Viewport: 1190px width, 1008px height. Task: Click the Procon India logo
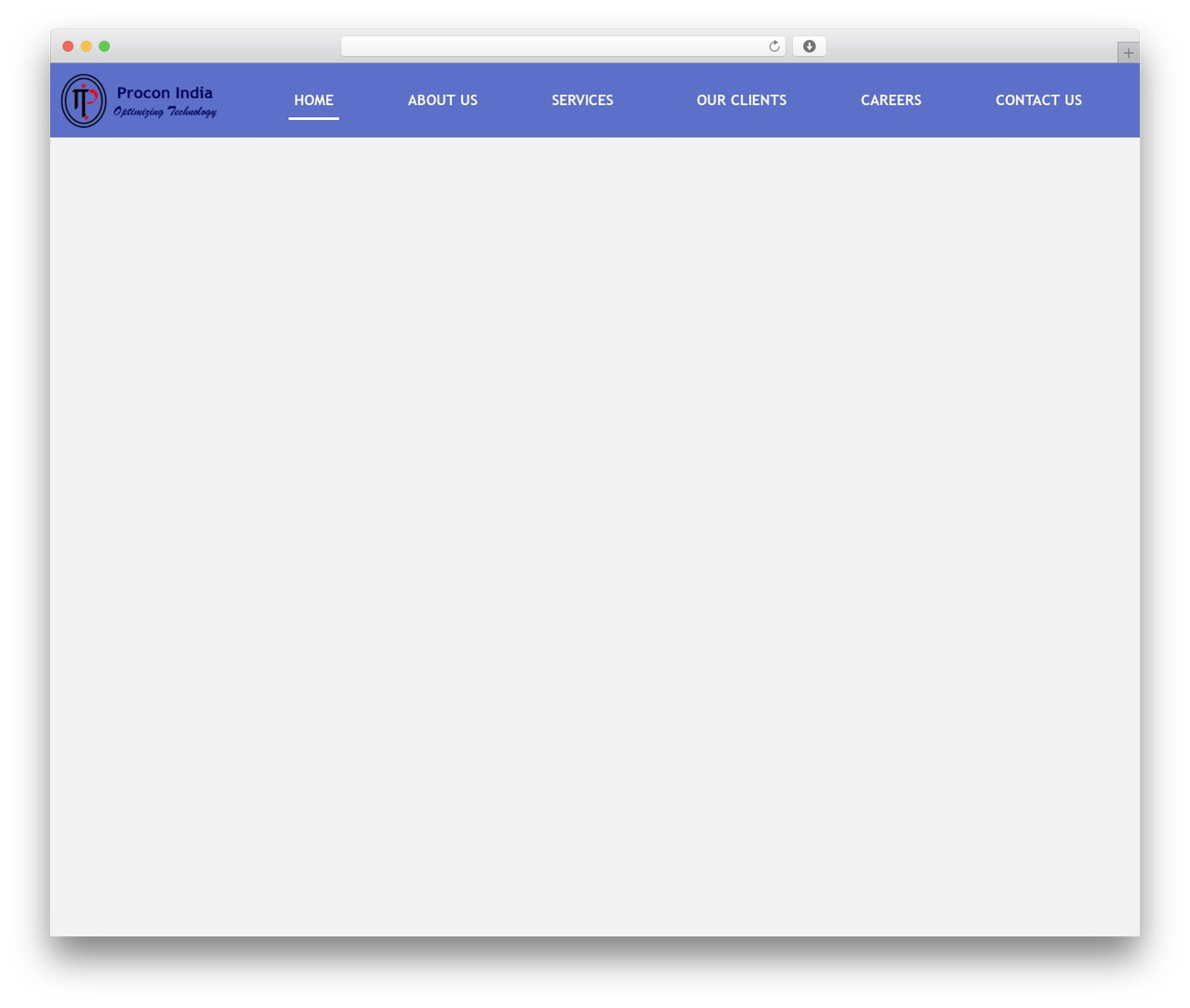pos(139,100)
